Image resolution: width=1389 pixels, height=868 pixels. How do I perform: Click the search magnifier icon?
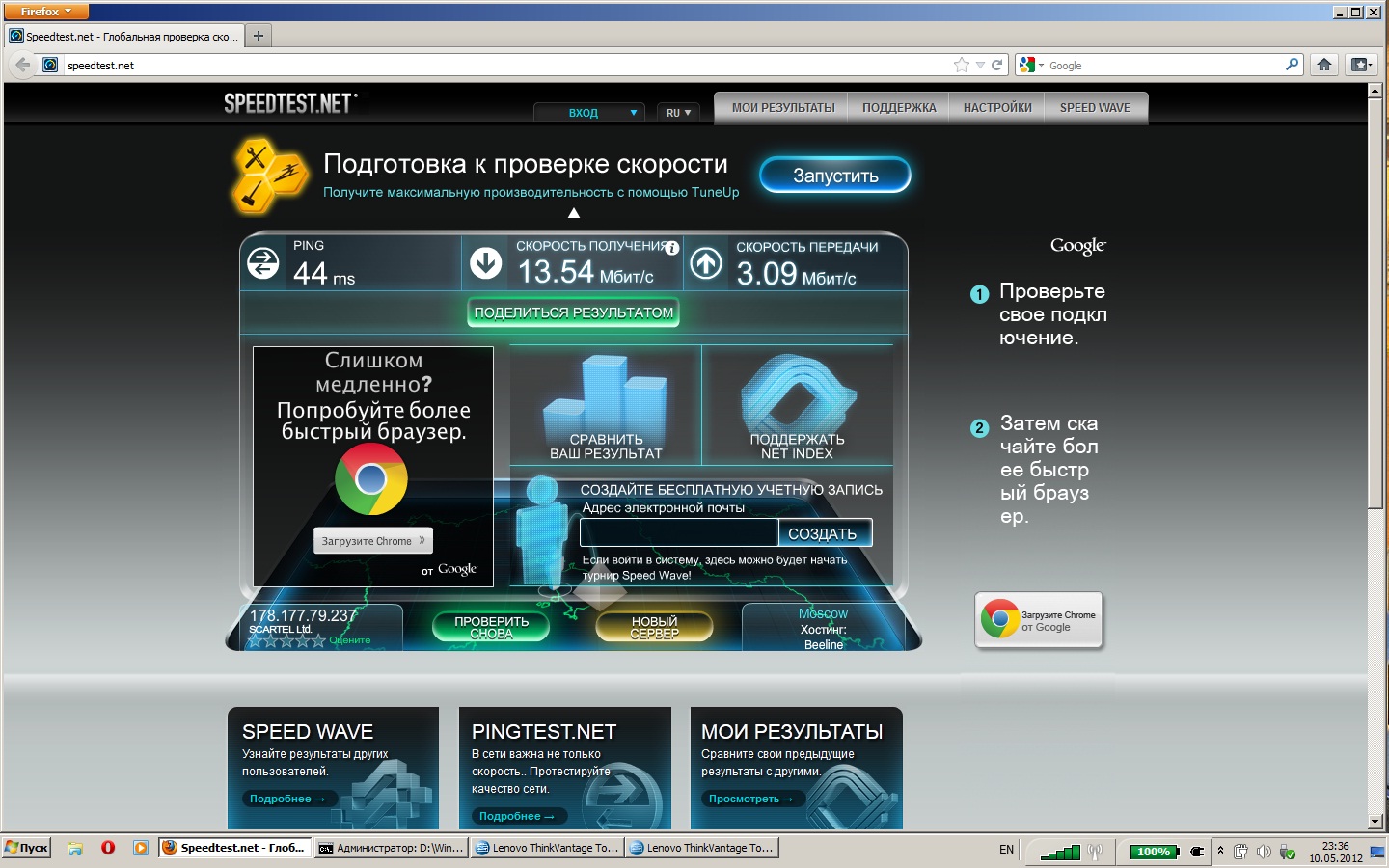(x=1293, y=65)
